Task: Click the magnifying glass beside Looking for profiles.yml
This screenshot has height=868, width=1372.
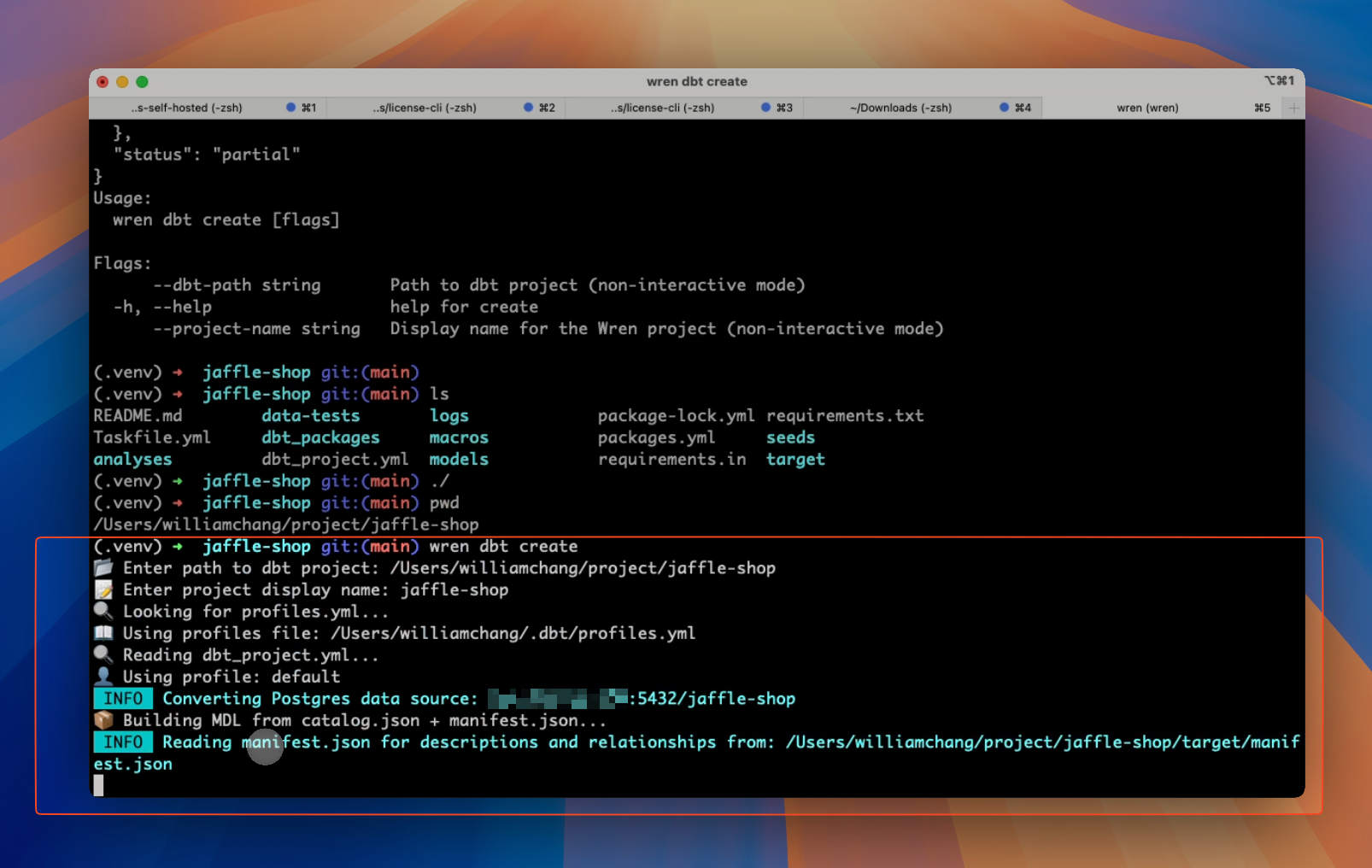Action: 102,612
